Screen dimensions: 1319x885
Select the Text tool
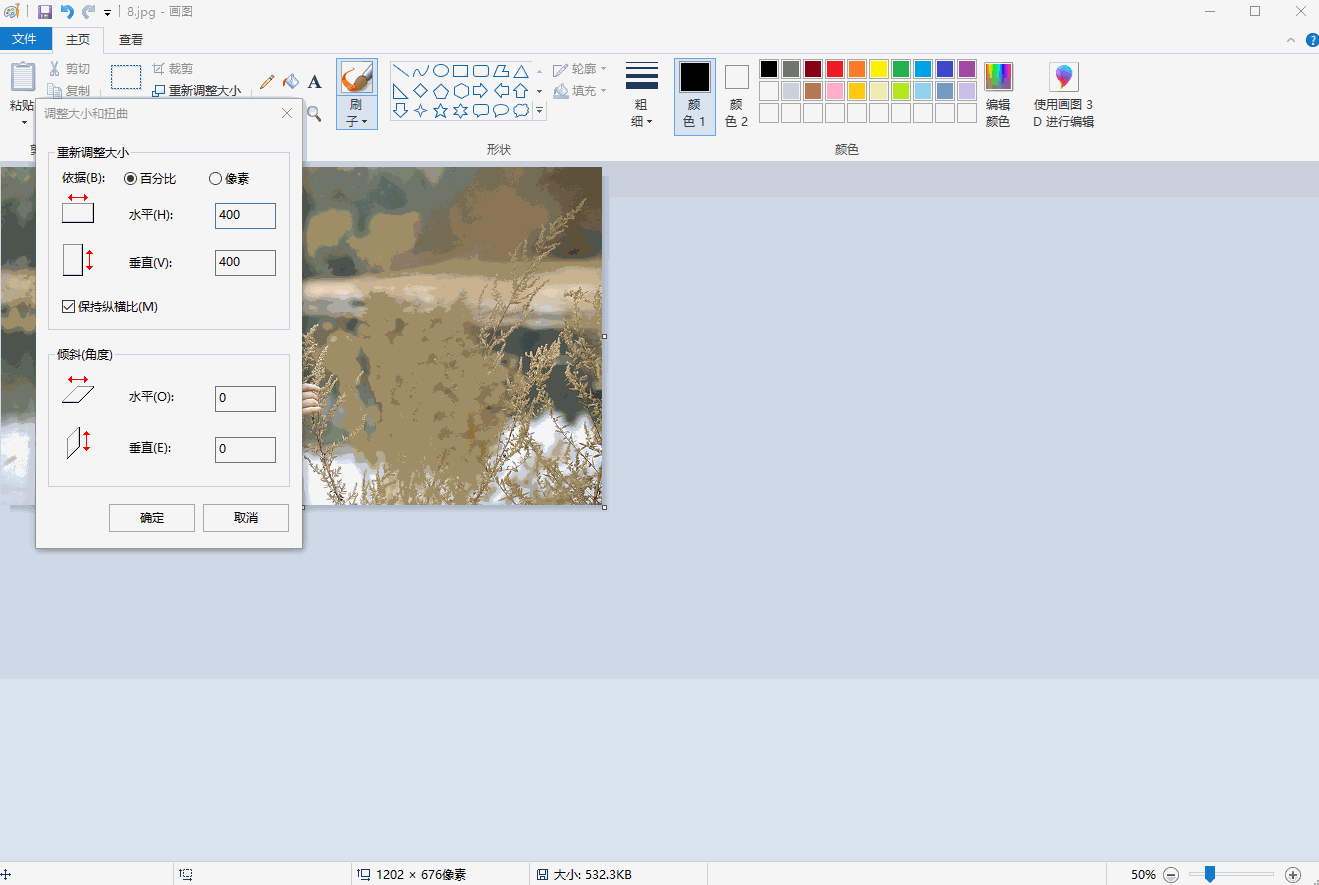314,82
